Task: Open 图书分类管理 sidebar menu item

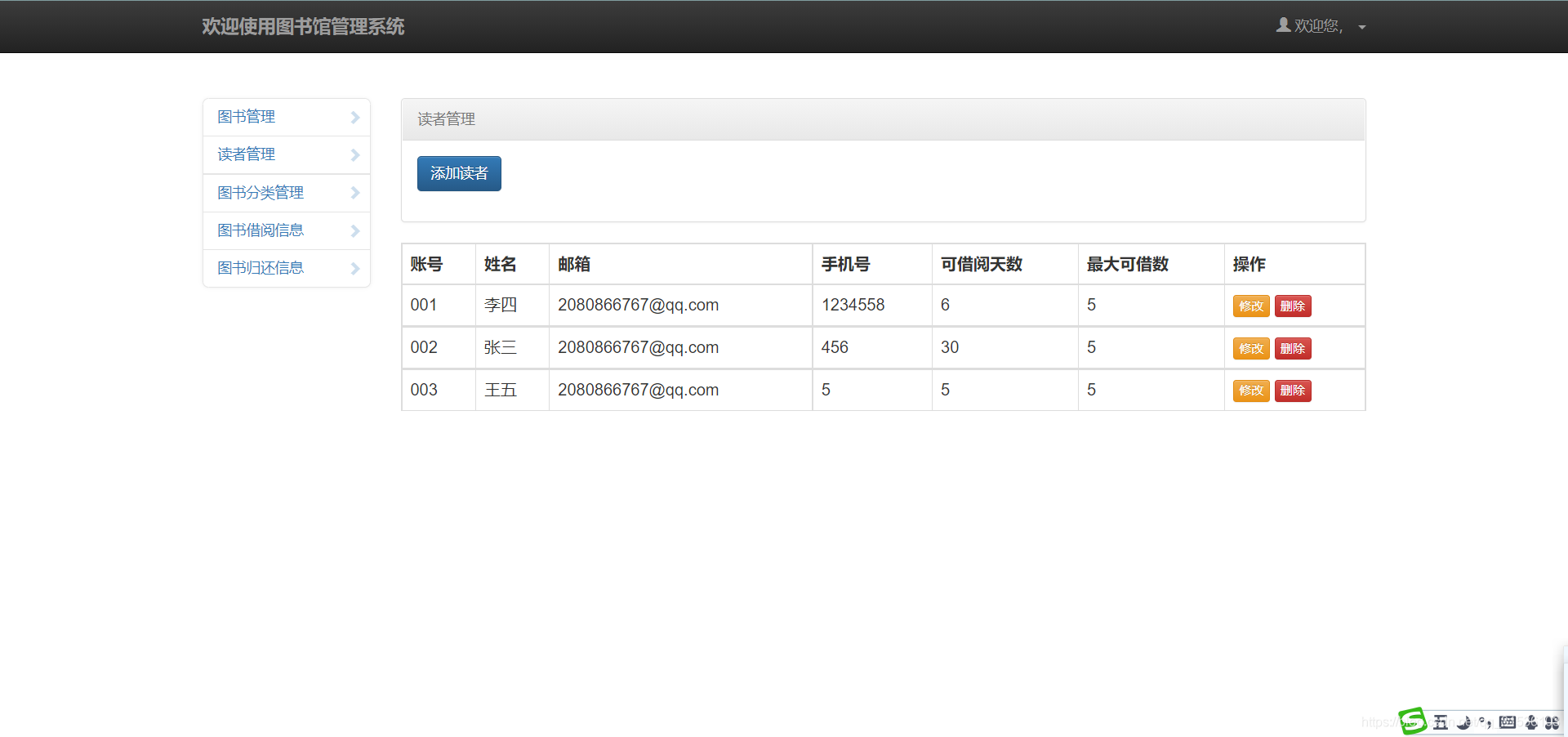Action: [287, 193]
